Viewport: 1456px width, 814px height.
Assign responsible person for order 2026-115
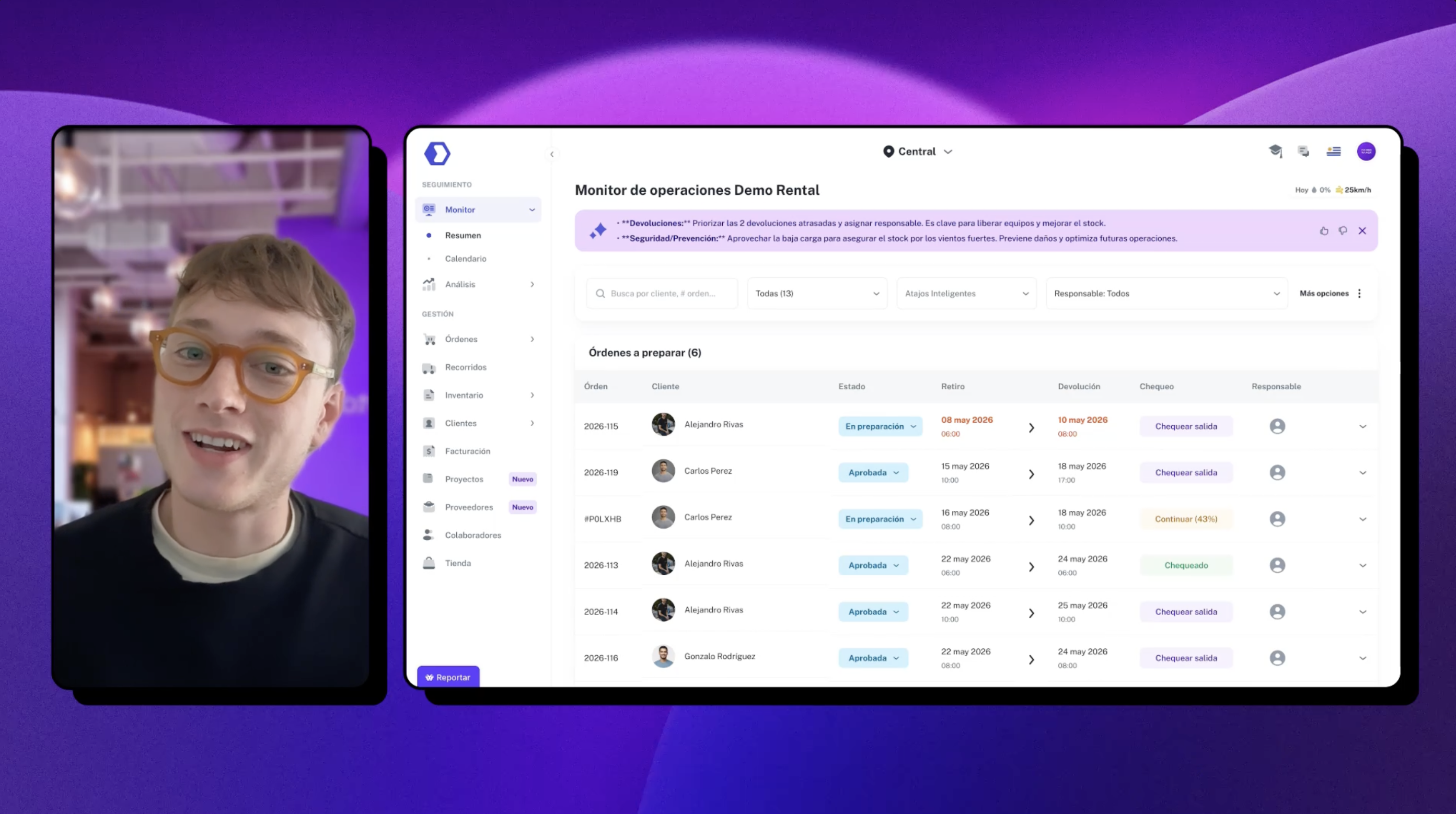pos(1277,426)
